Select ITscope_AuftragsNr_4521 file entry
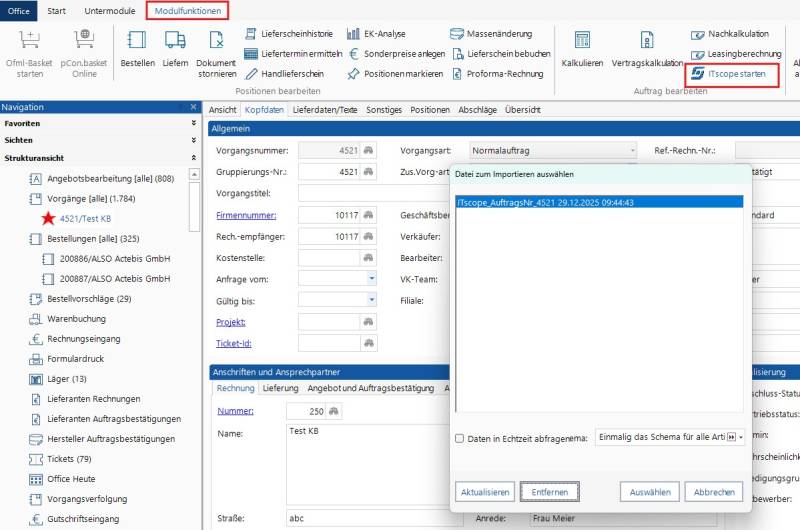The image size is (800, 530). [x=559, y=203]
